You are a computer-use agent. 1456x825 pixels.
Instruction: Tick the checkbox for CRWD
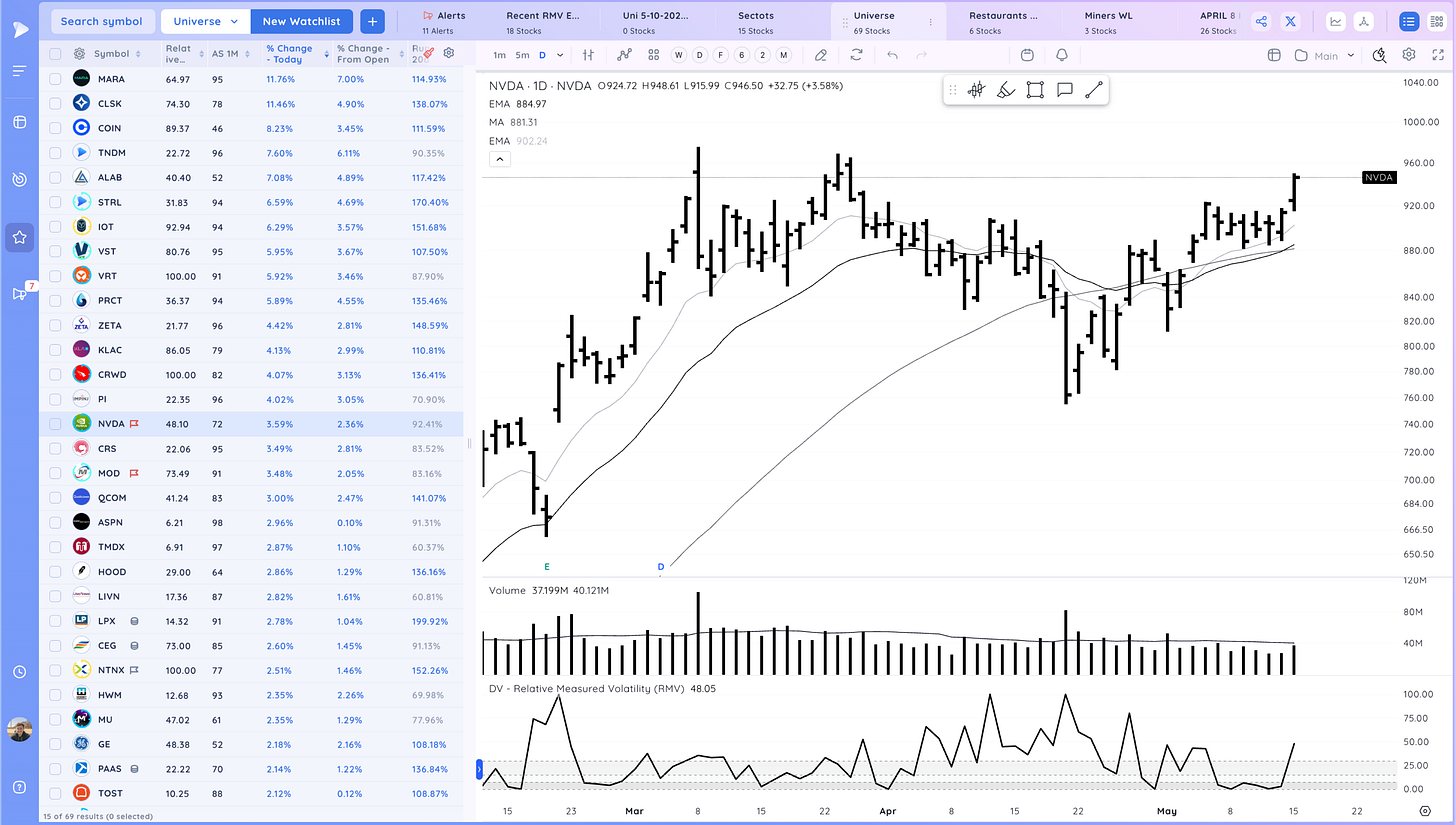click(55, 374)
